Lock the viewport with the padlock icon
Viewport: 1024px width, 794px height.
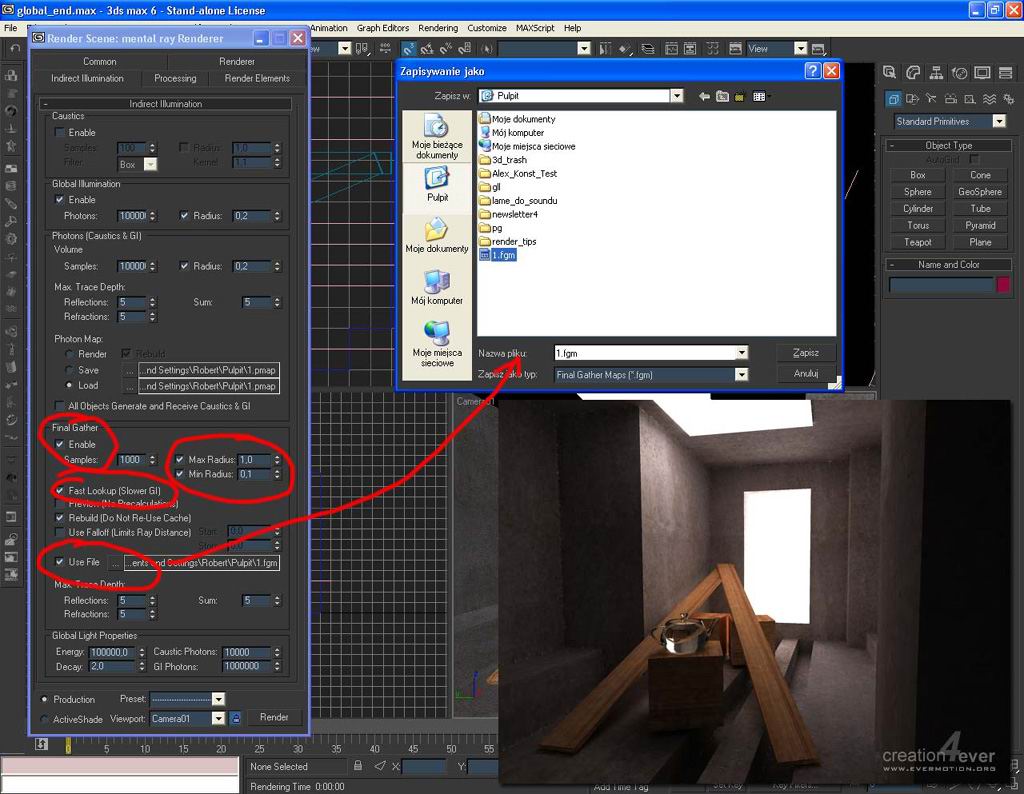pos(235,718)
